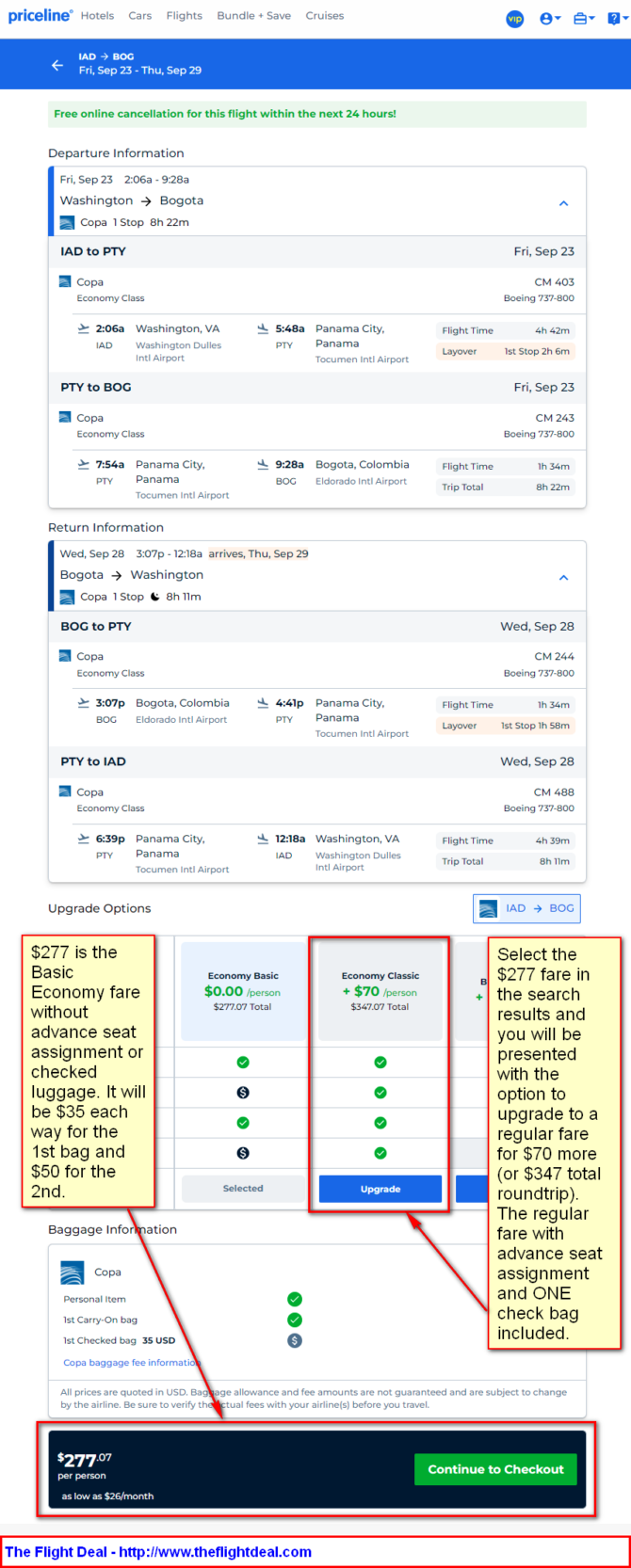Image resolution: width=631 pixels, height=1568 pixels.
Task: Click the Selected button under Economy Basic
Action: (243, 1189)
